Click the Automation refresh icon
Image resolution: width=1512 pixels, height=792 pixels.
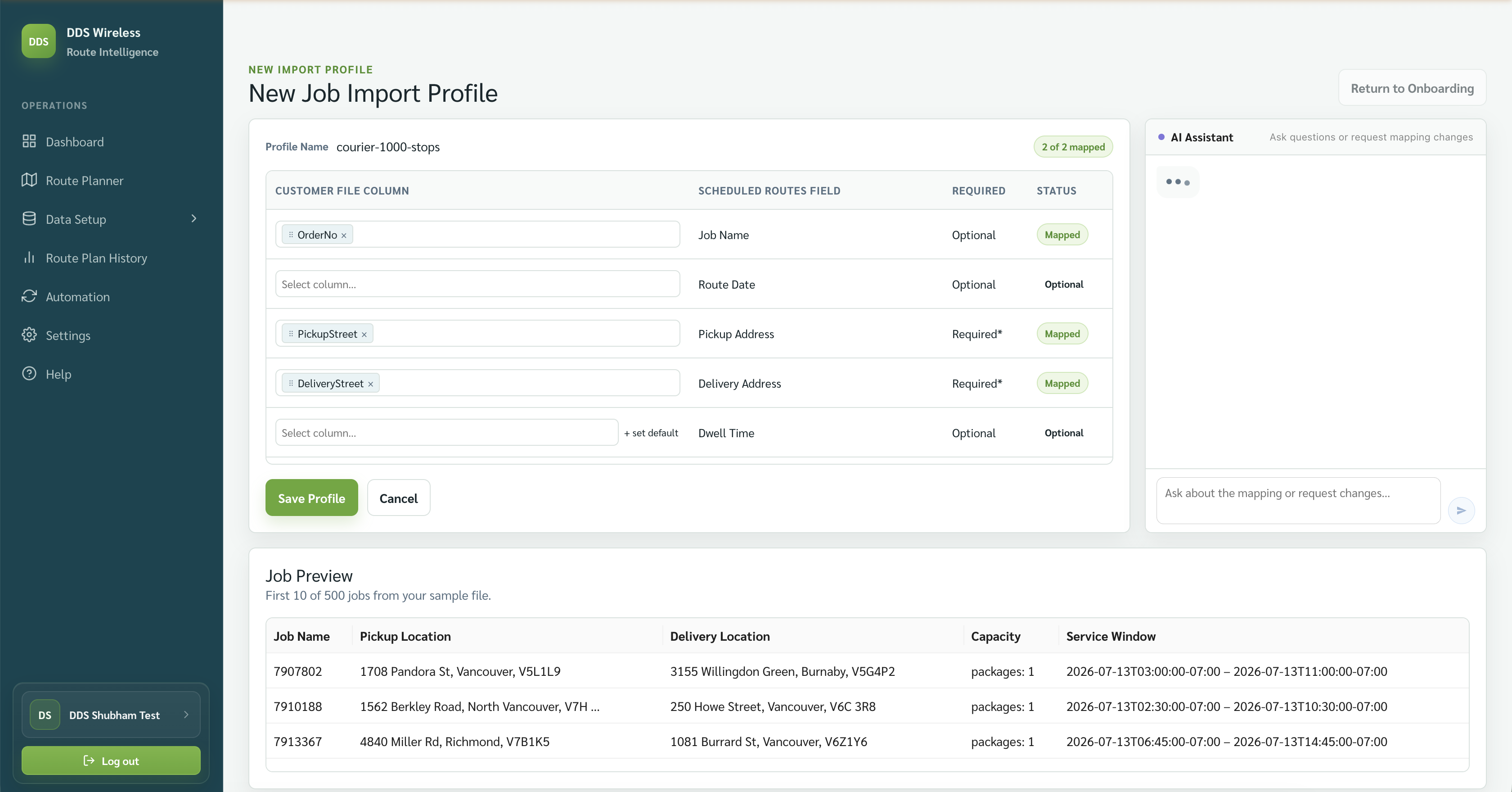coord(29,296)
